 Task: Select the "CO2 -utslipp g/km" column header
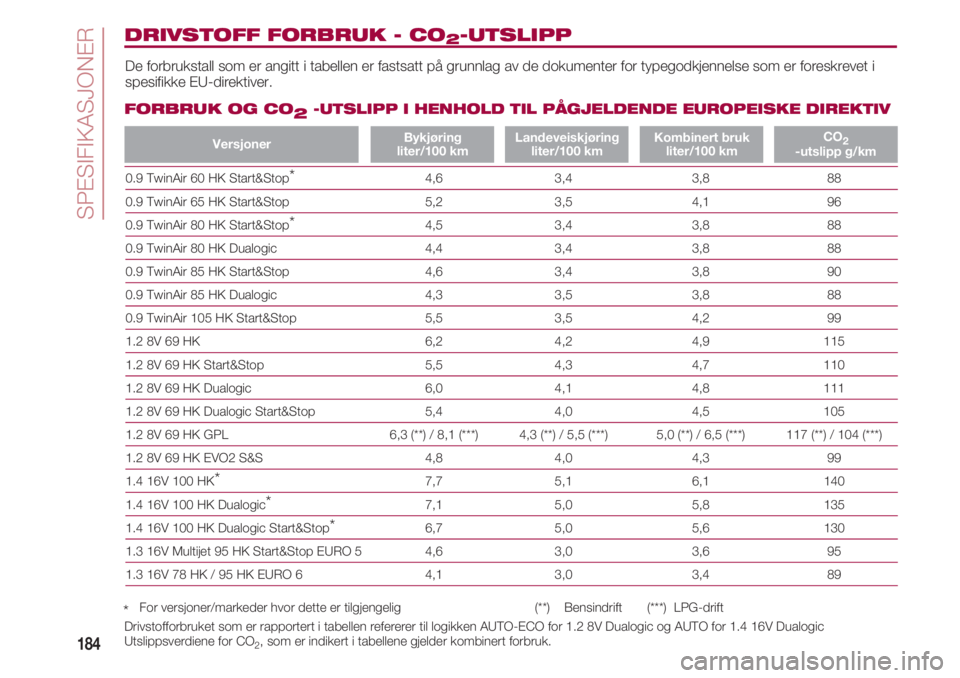[836, 145]
